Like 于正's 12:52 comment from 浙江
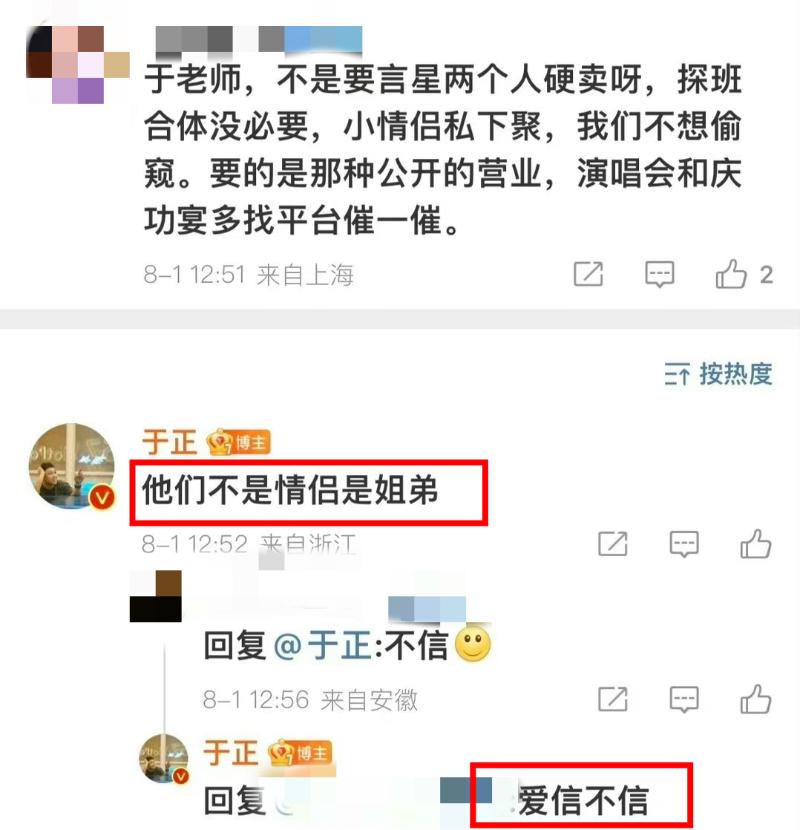Screen dimensions: 800x830 coord(756,544)
